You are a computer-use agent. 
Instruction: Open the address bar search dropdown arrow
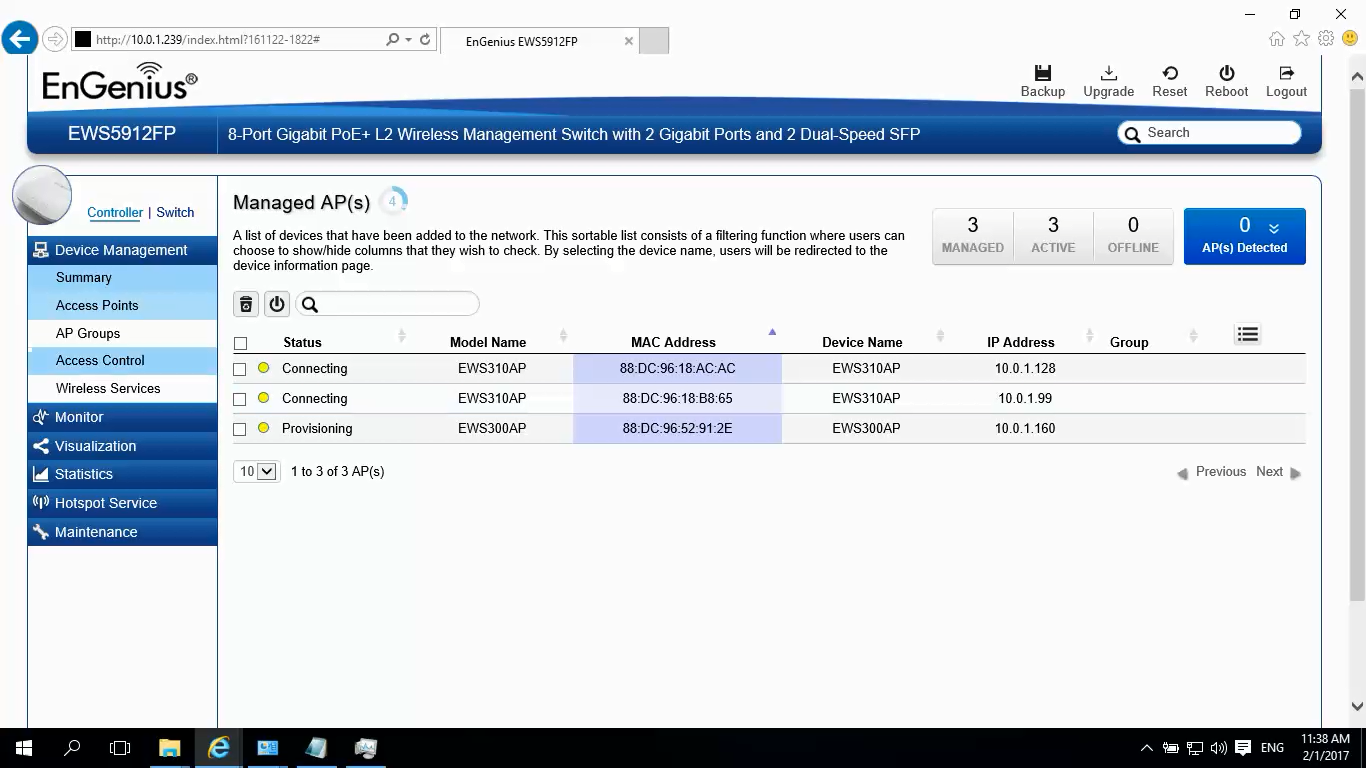click(x=408, y=39)
